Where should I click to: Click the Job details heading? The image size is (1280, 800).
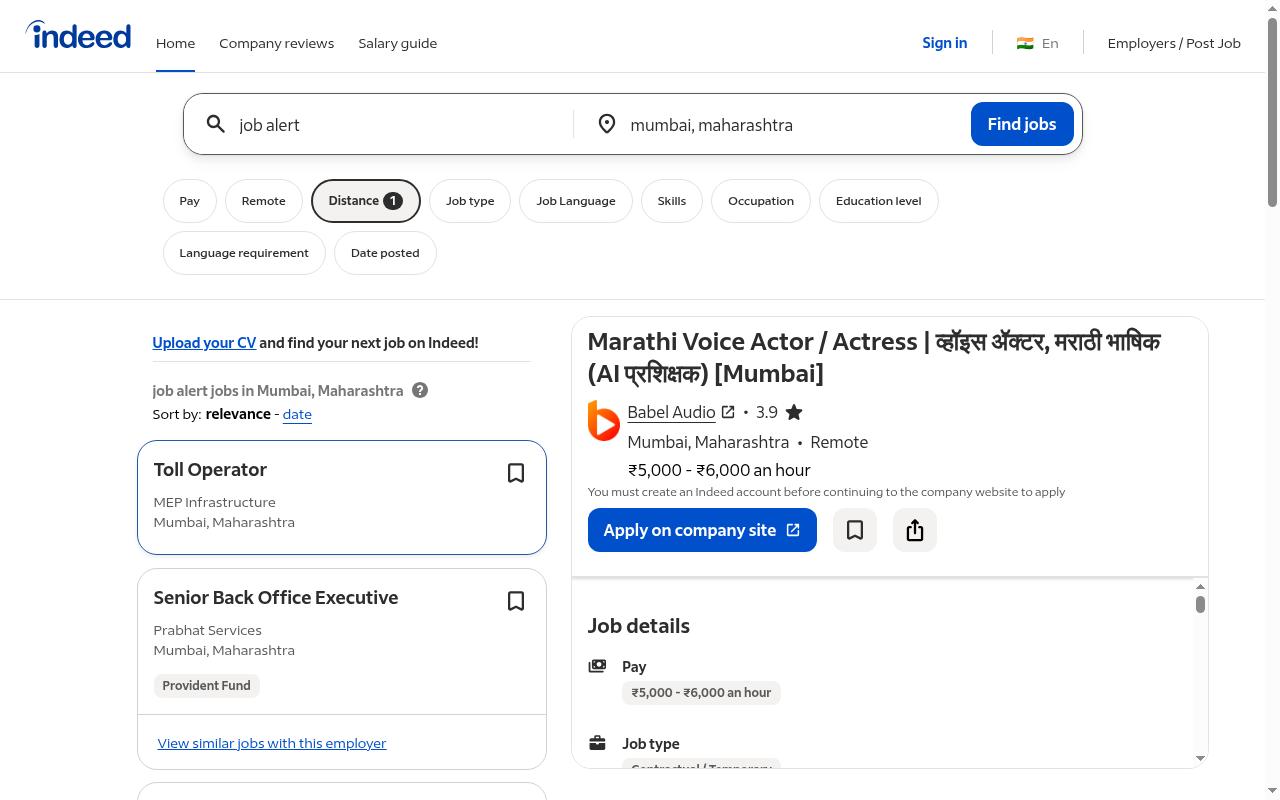(639, 626)
